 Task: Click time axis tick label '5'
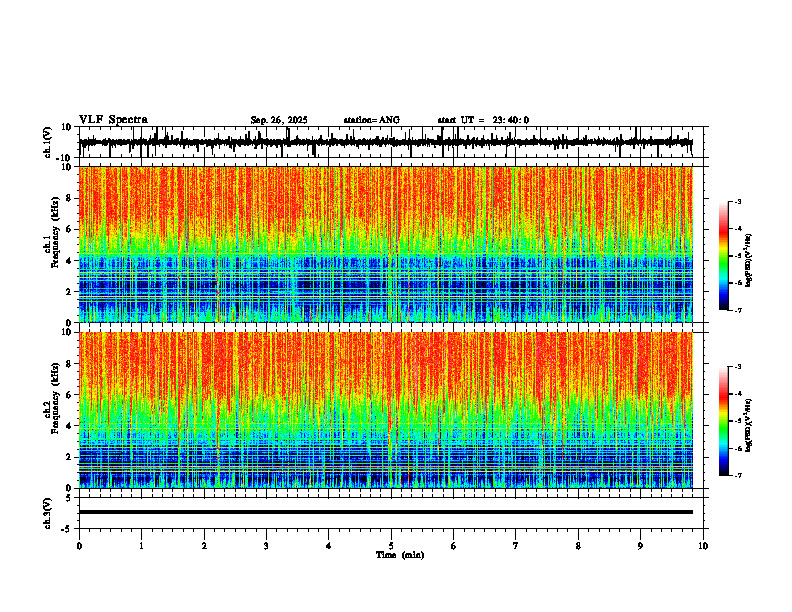click(x=391, y=546)
